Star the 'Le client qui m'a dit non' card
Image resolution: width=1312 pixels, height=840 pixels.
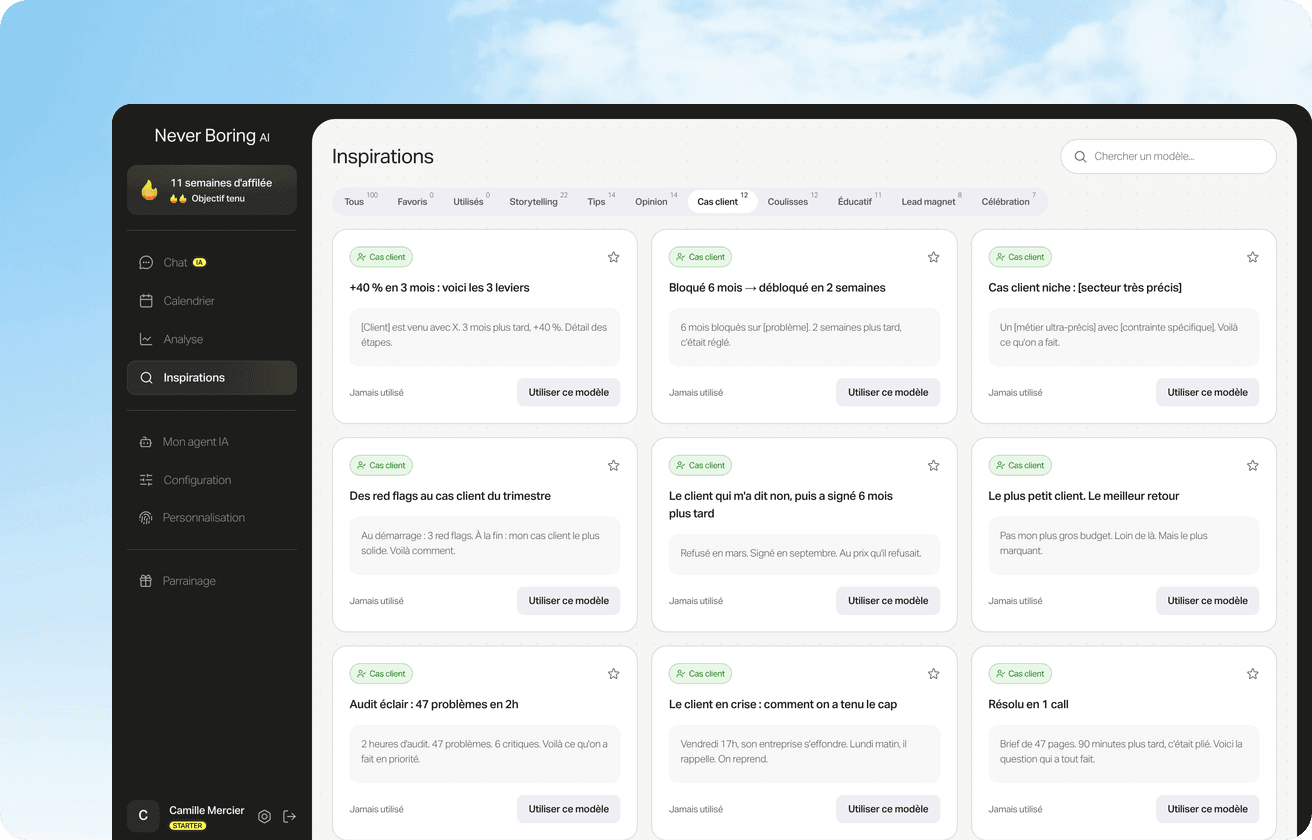tap(934, 465)
